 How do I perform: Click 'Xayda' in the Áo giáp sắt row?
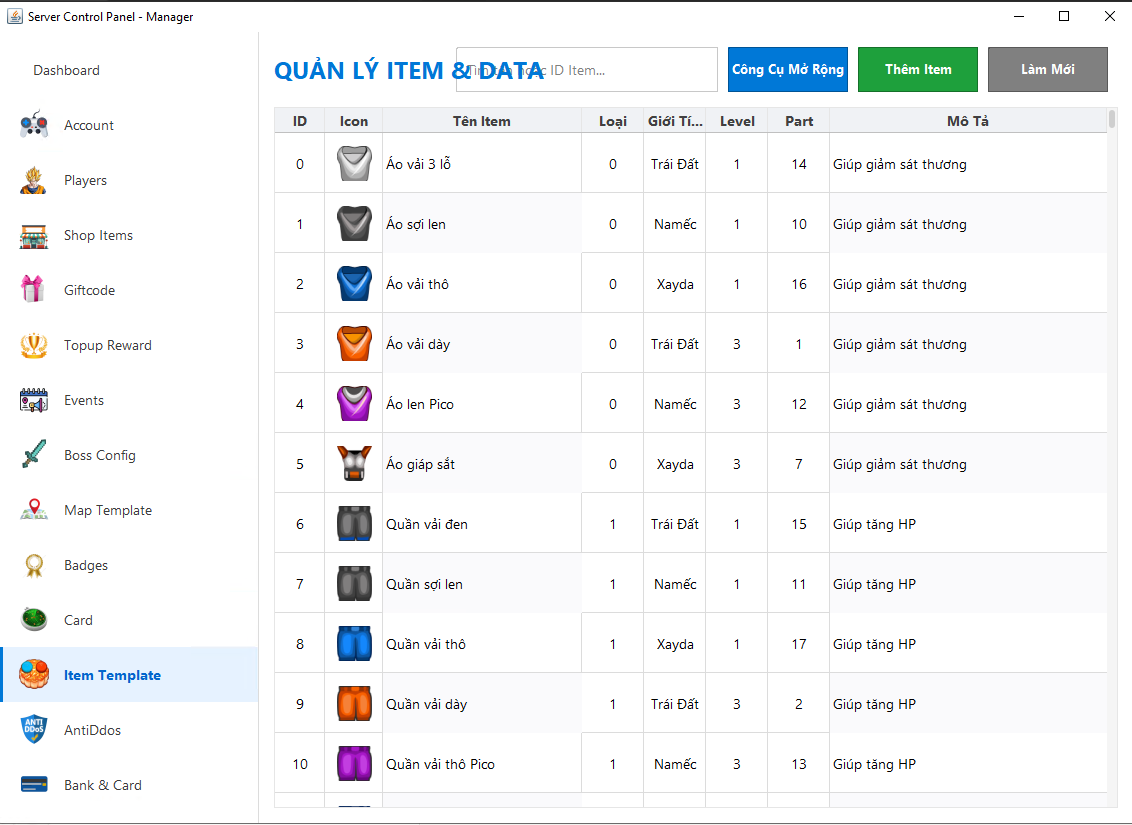pyautogui.click(x=675, y=464)
